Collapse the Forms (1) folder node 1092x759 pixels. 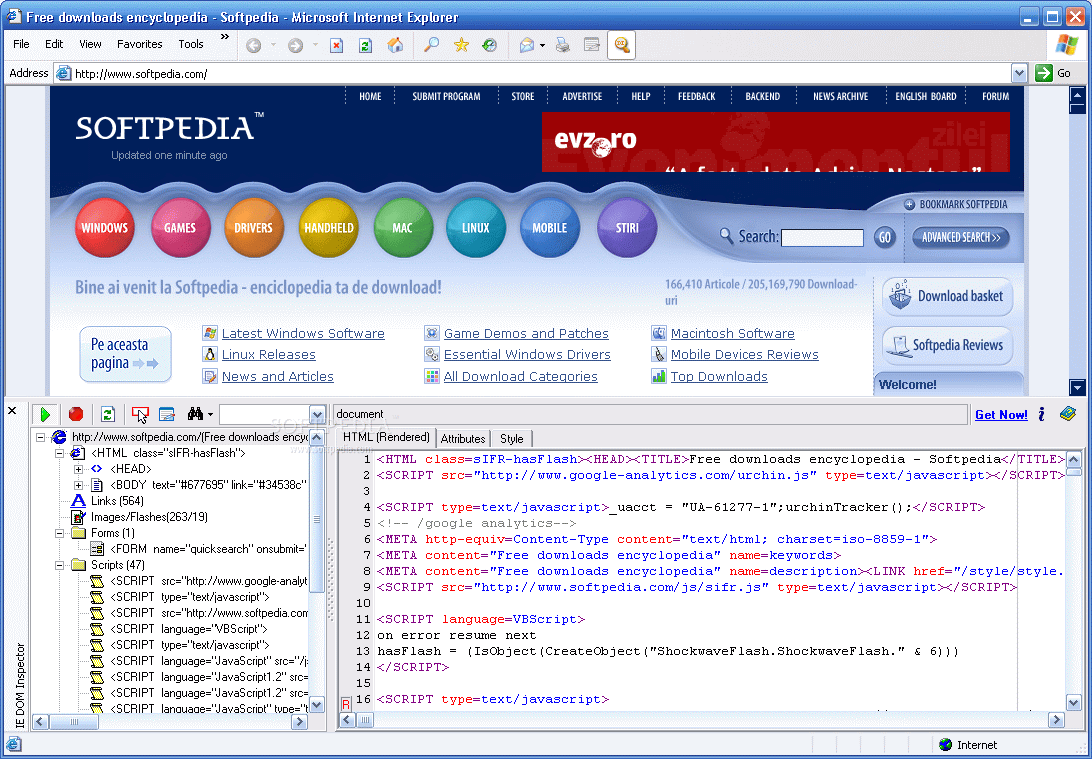click(60, 533)
